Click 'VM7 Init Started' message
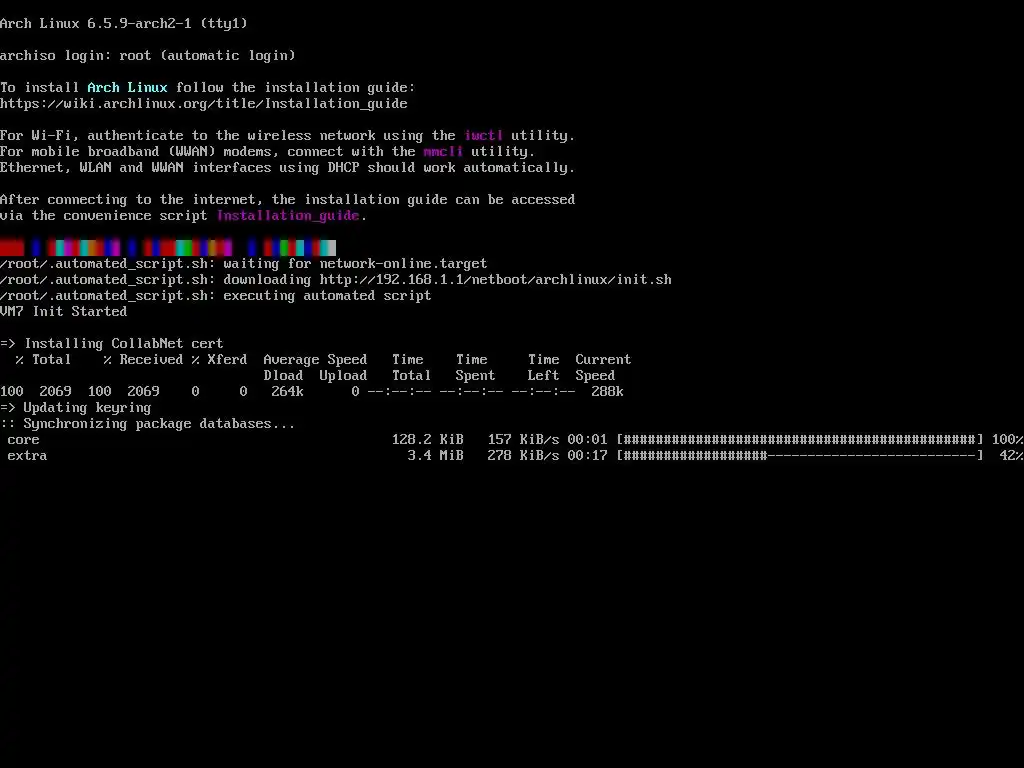Screen dimensions: 1024x768 click(63, 312)
